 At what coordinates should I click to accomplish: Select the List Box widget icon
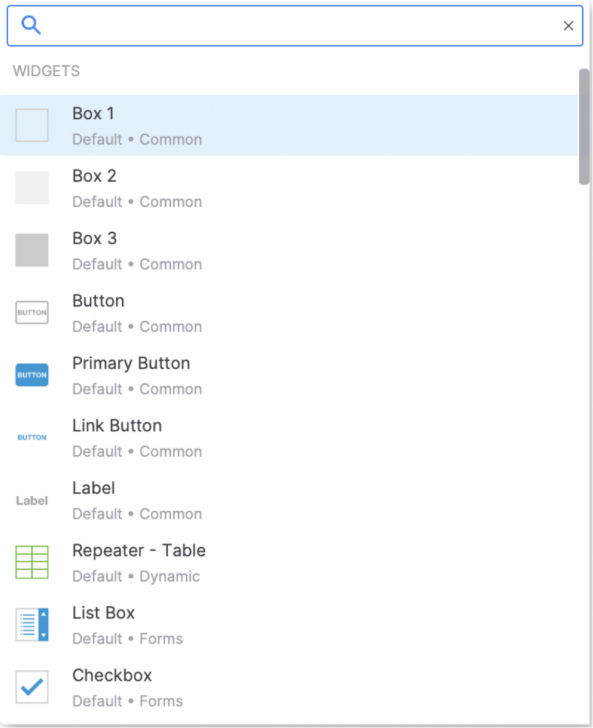[32, 624]
